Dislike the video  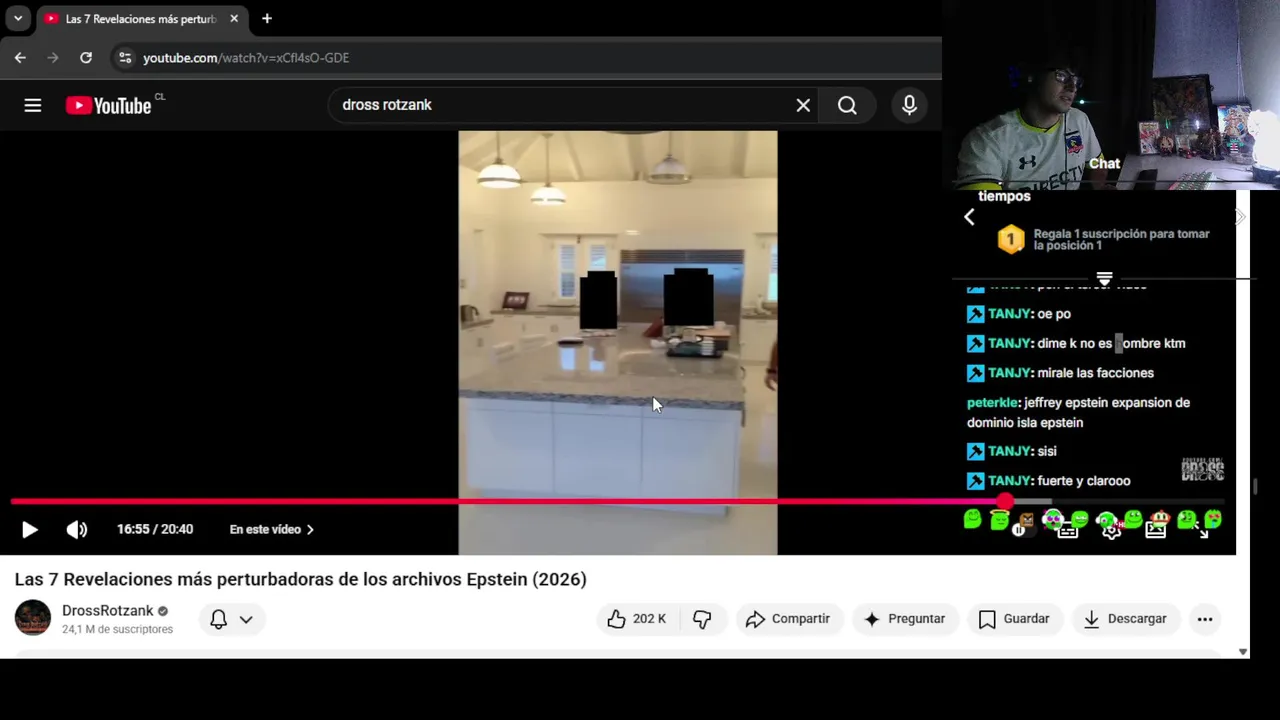pos(703,619)
